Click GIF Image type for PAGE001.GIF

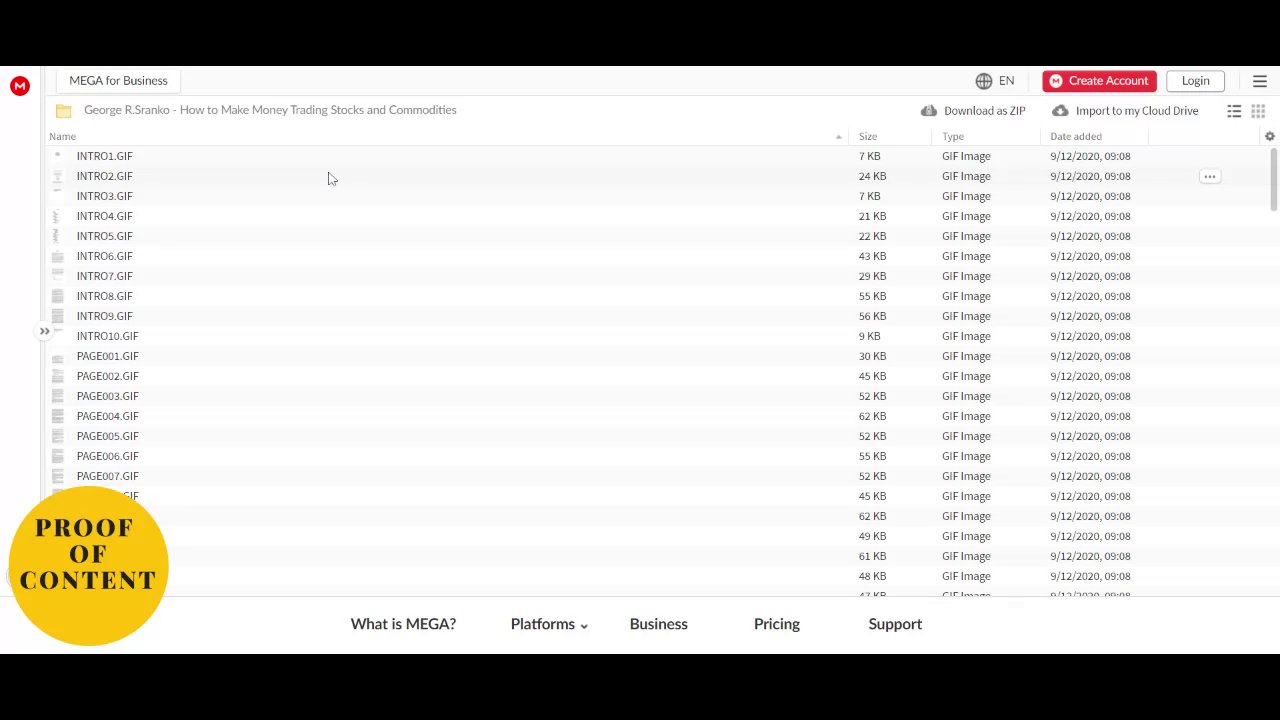pyautogui.click(x=966, y=356)
